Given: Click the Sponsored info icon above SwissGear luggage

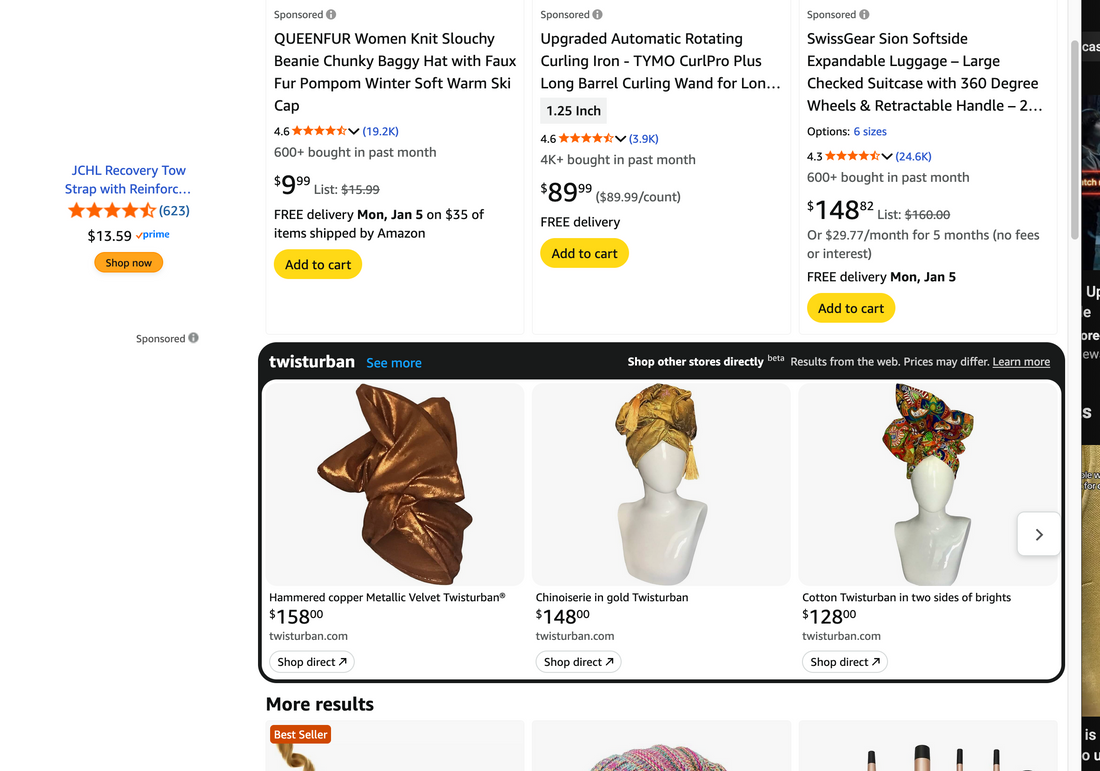Looking at the screenshot, I should click(x=864, y=15).
